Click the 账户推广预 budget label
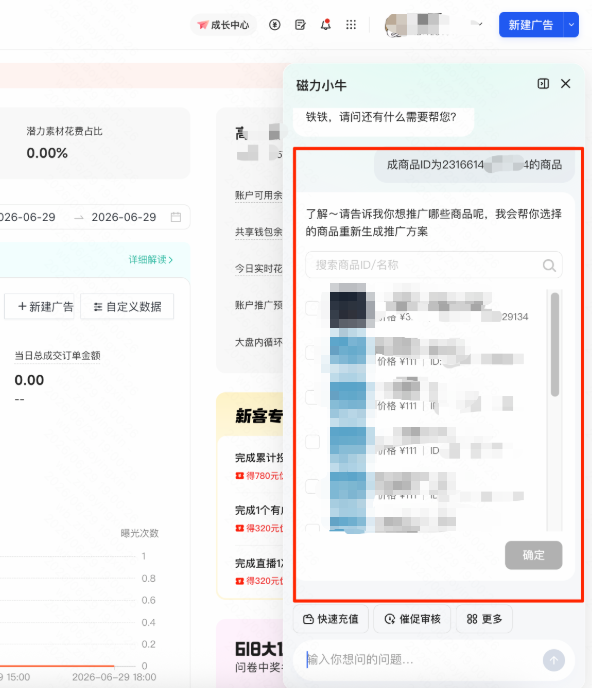 pos(258,305)
